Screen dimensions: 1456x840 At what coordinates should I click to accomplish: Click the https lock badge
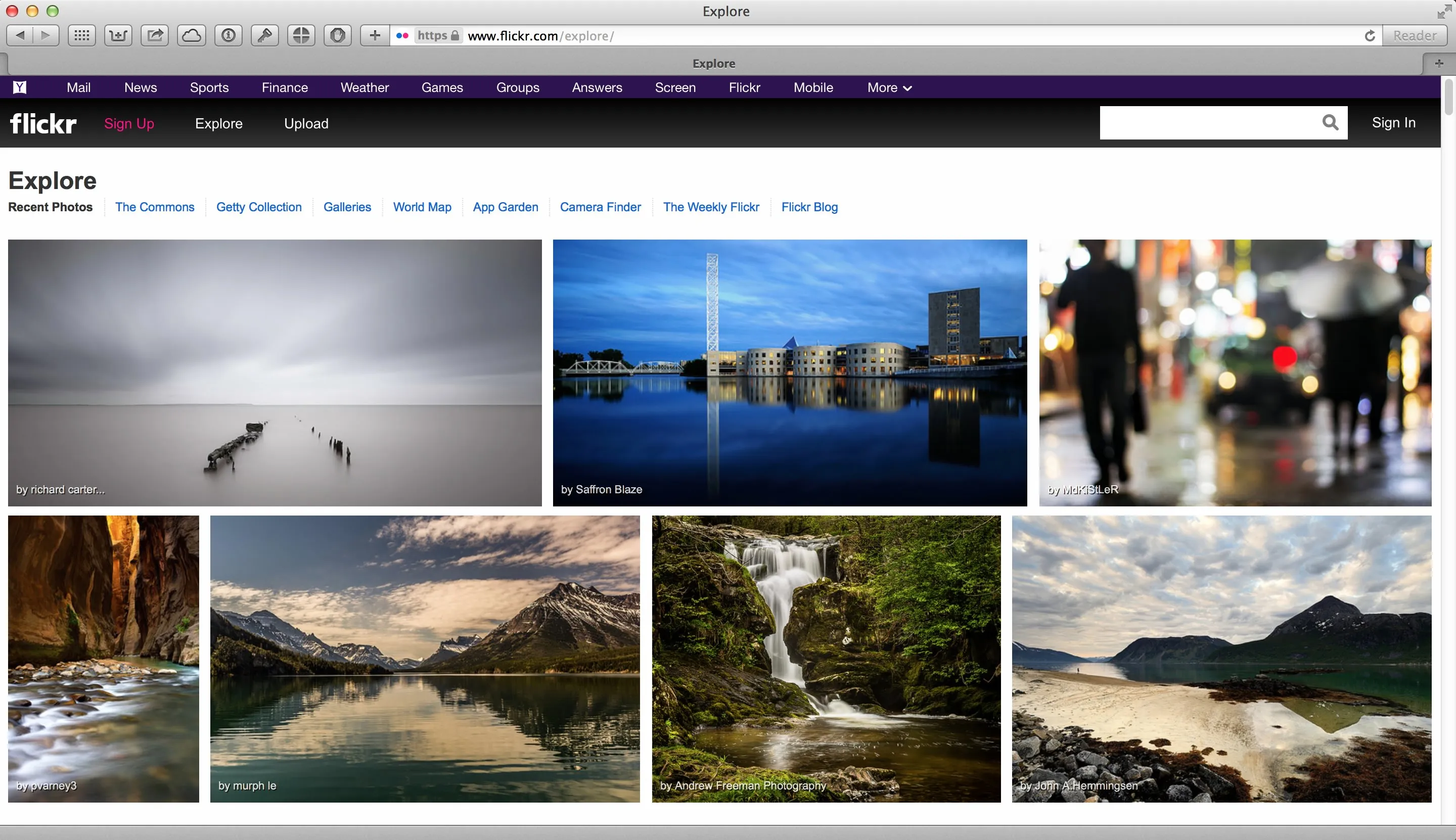click(438, 36)
